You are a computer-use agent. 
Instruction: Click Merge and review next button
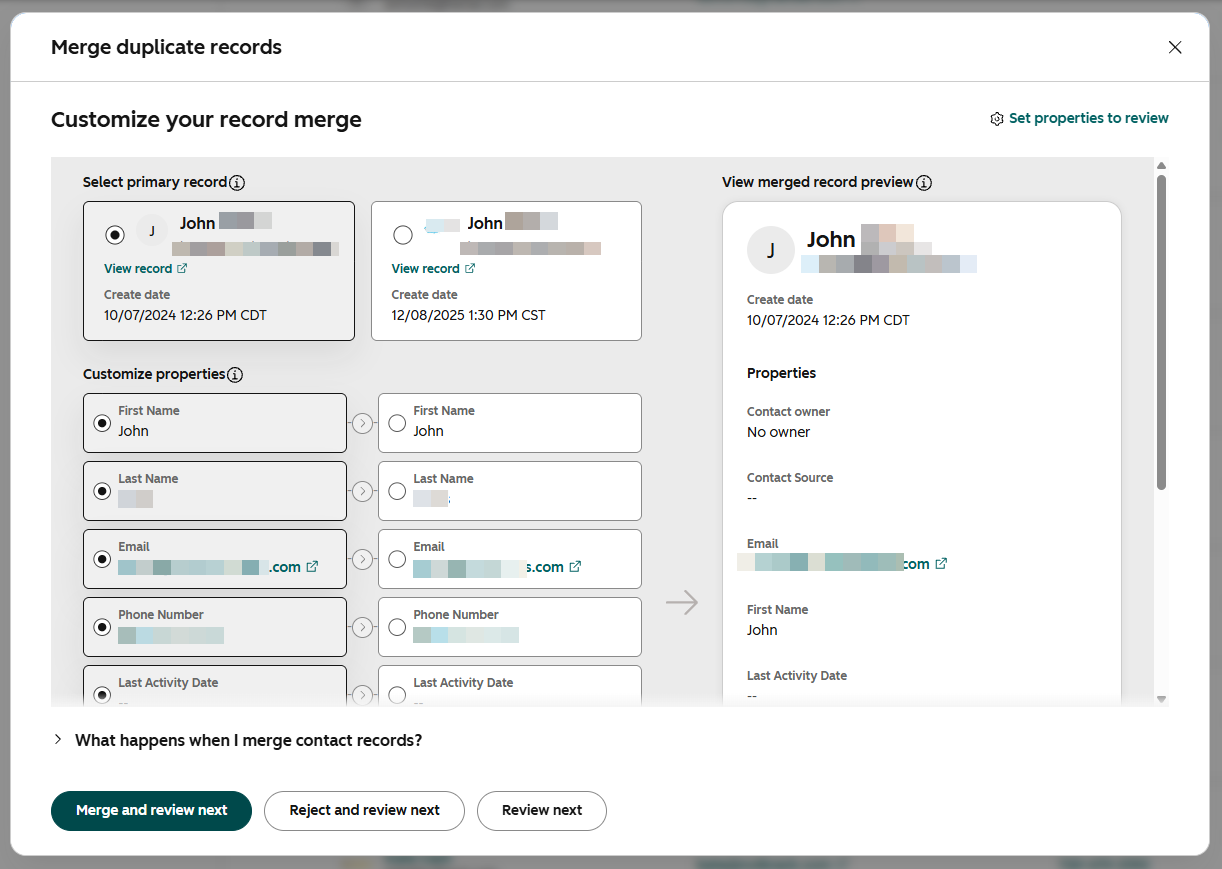click(x=151, y=810)
